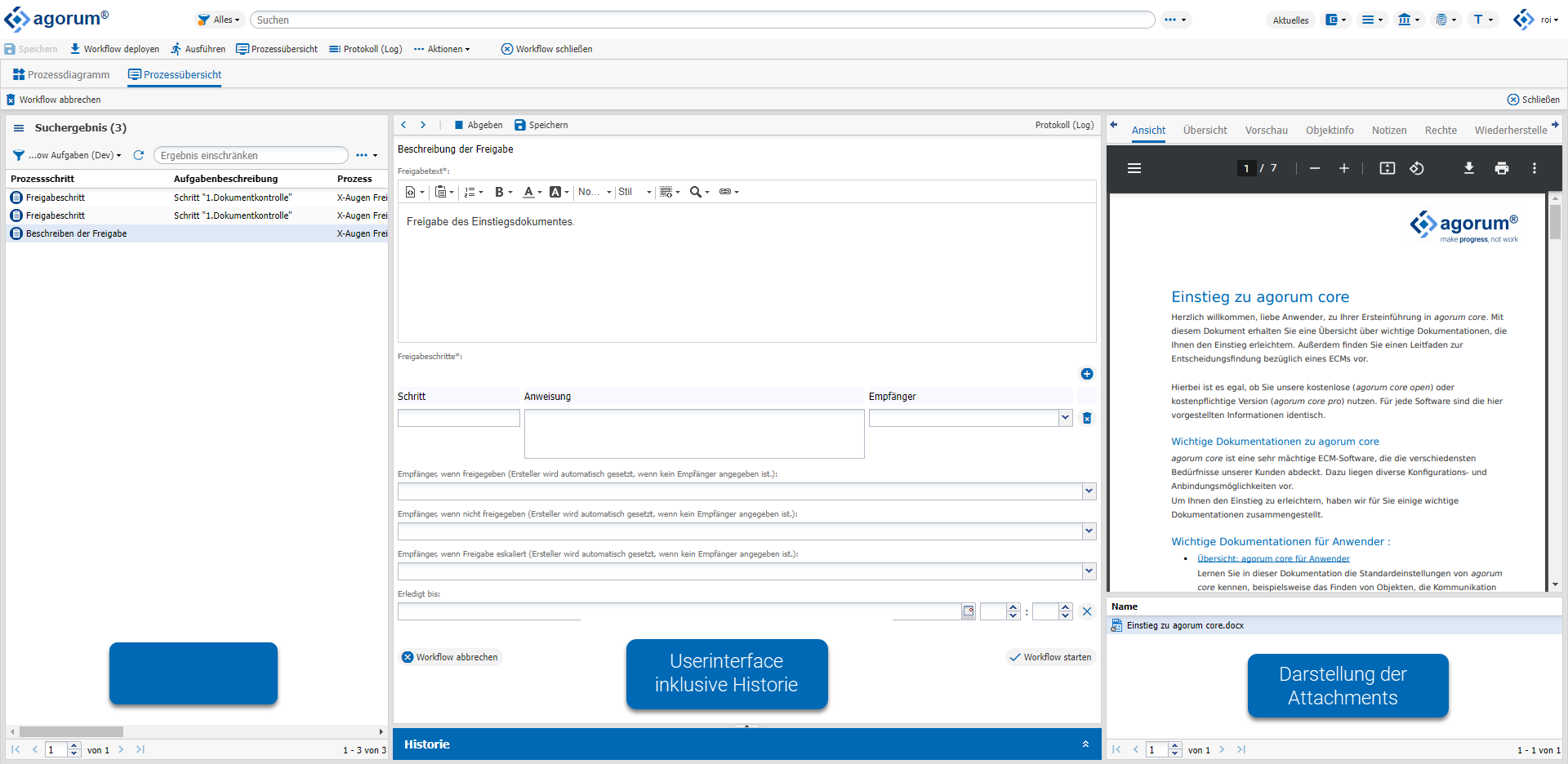Go to previous task with left chevron
Image resolution: width=1568 pixels, height=764 pixels.
click(403, 125)
